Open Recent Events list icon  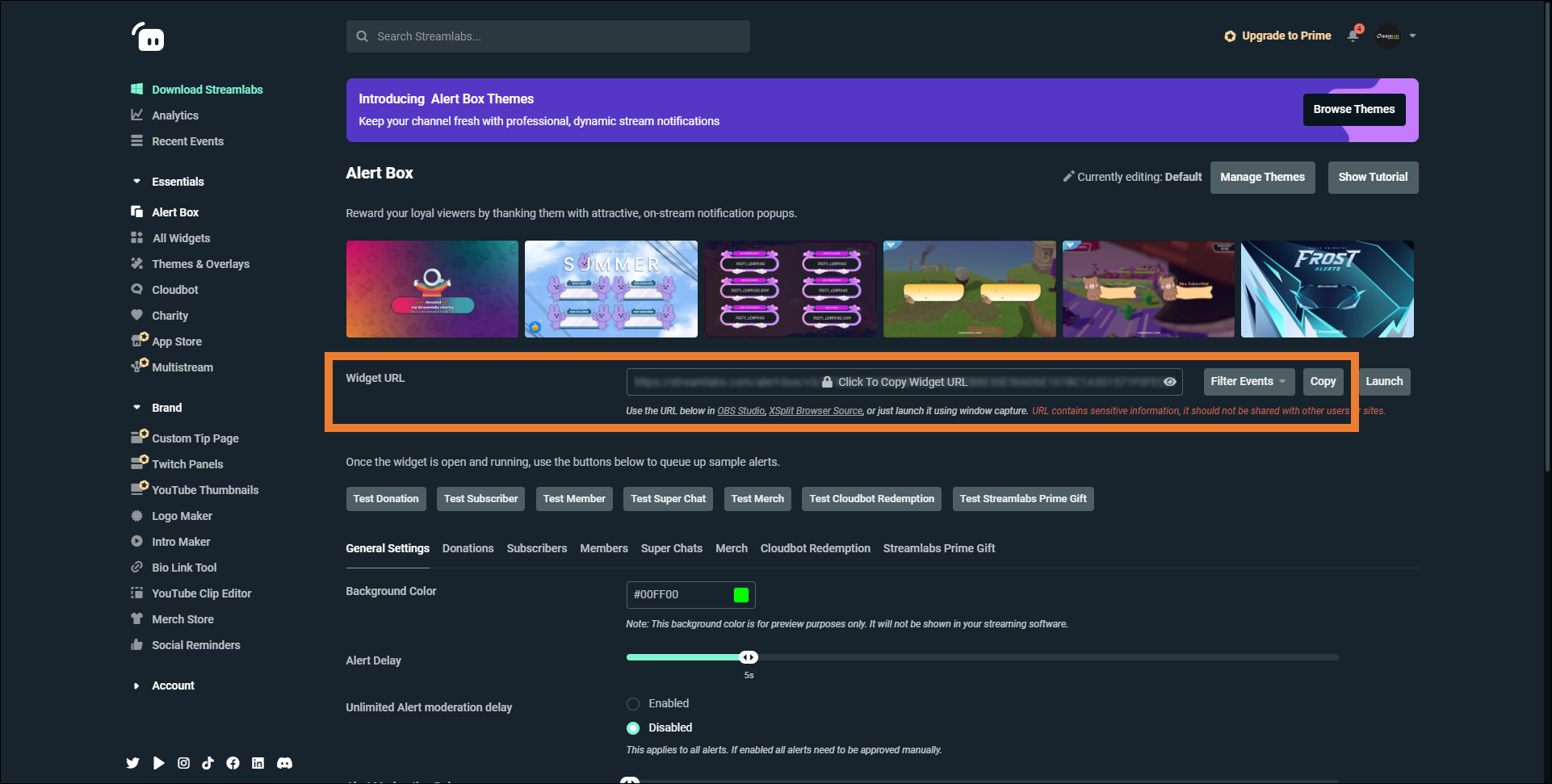tap(137, 140)
